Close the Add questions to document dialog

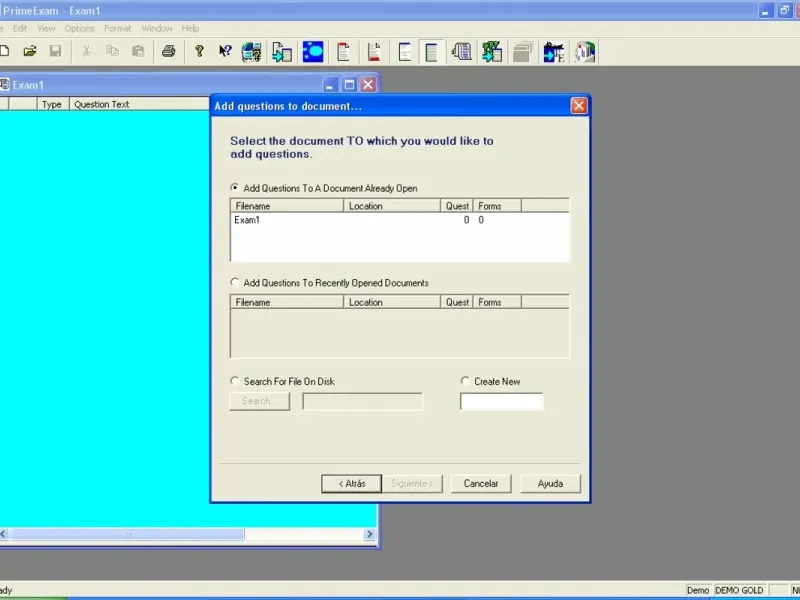[579, 106]
